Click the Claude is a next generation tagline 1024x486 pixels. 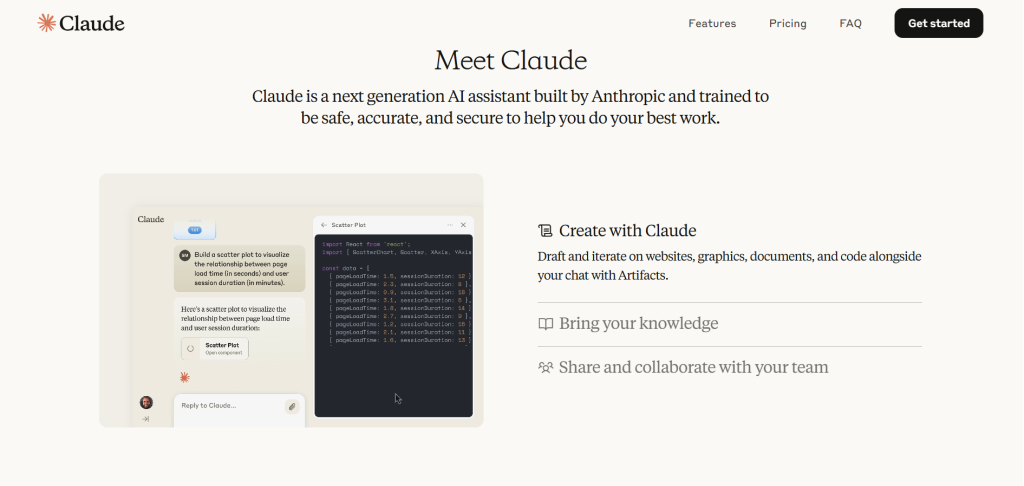(511, 108)
